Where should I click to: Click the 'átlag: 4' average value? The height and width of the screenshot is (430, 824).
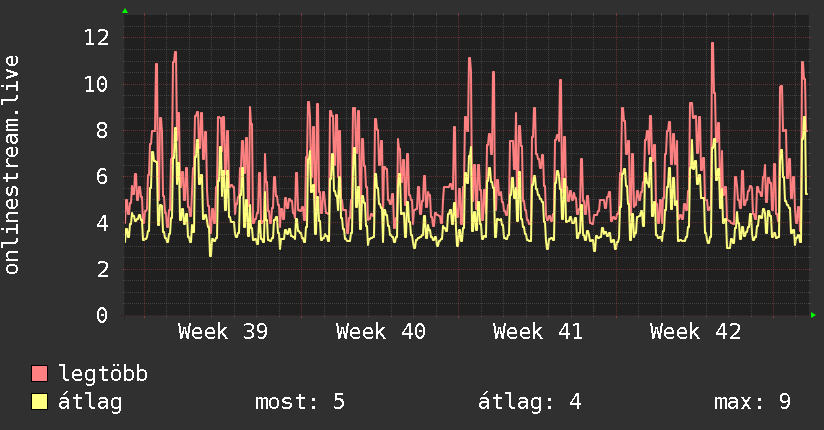pos(530,402)
